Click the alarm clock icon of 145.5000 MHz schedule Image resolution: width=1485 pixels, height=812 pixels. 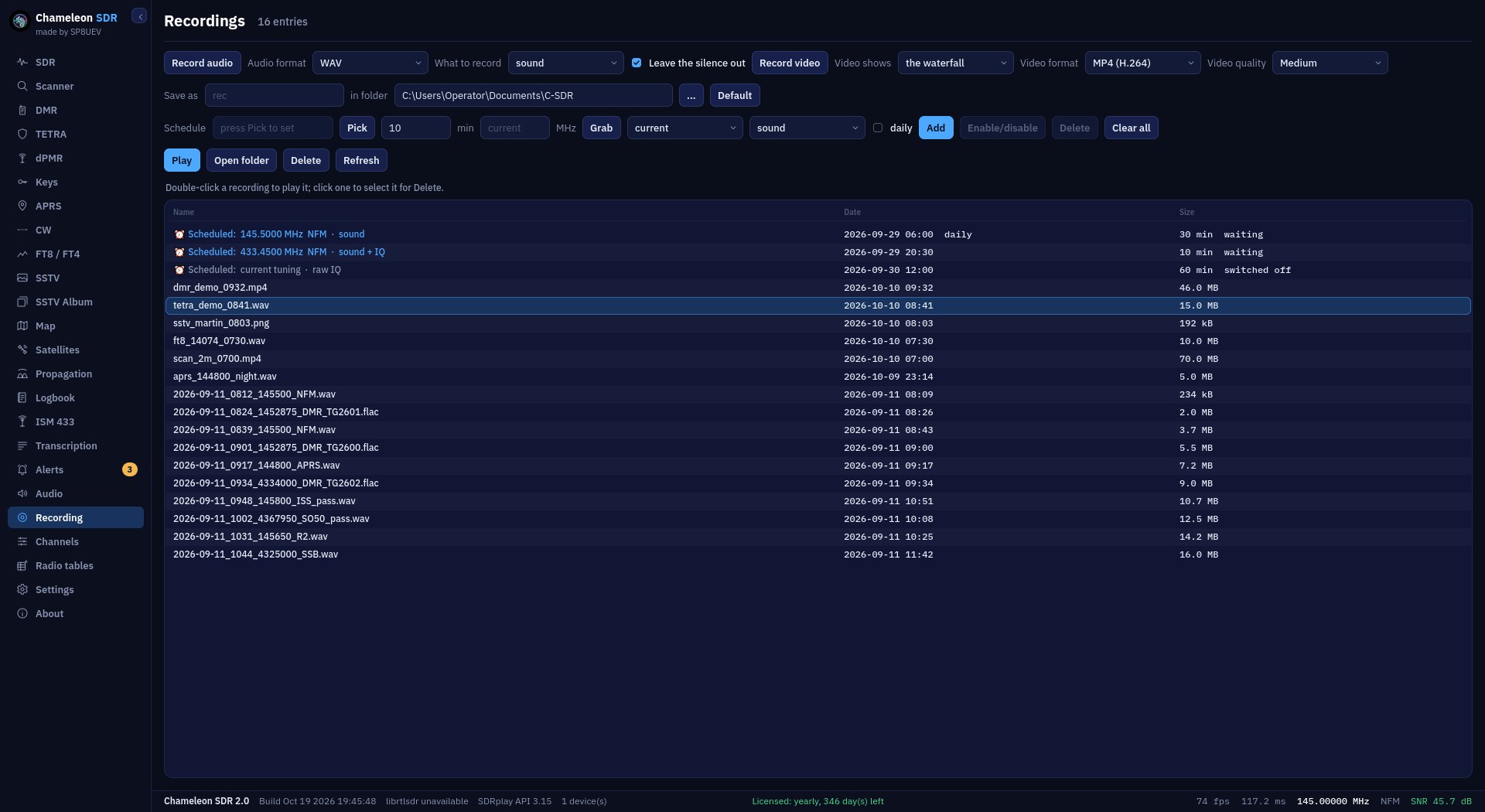click(x=179, y=234)
